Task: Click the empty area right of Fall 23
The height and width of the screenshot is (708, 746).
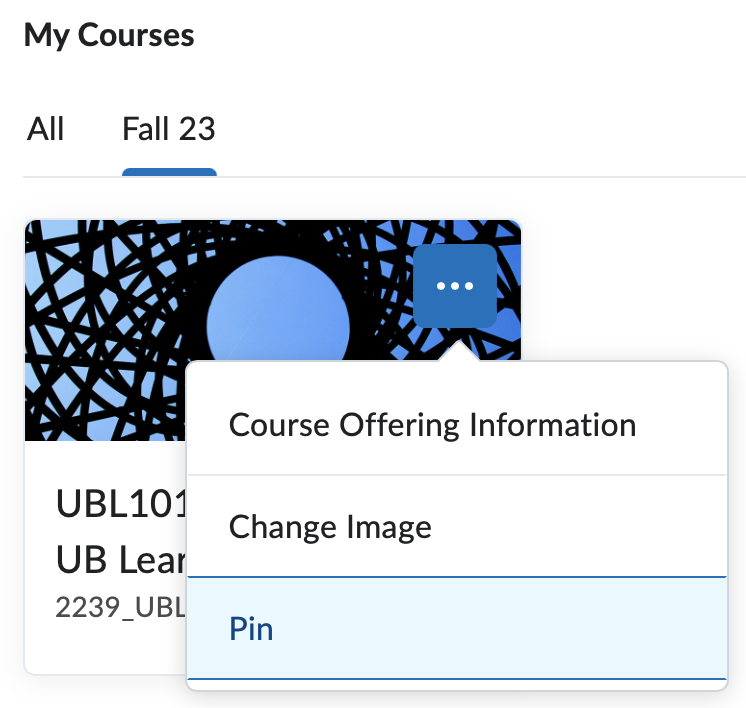Action: (x=450, y=129)
